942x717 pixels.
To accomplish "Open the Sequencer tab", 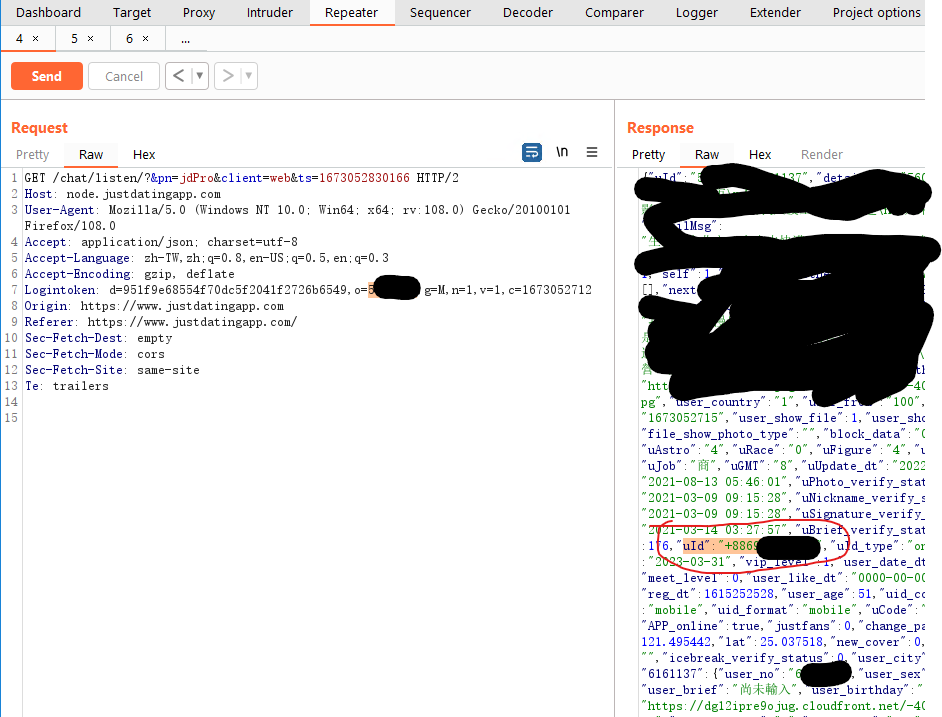I will pos(440,13).
